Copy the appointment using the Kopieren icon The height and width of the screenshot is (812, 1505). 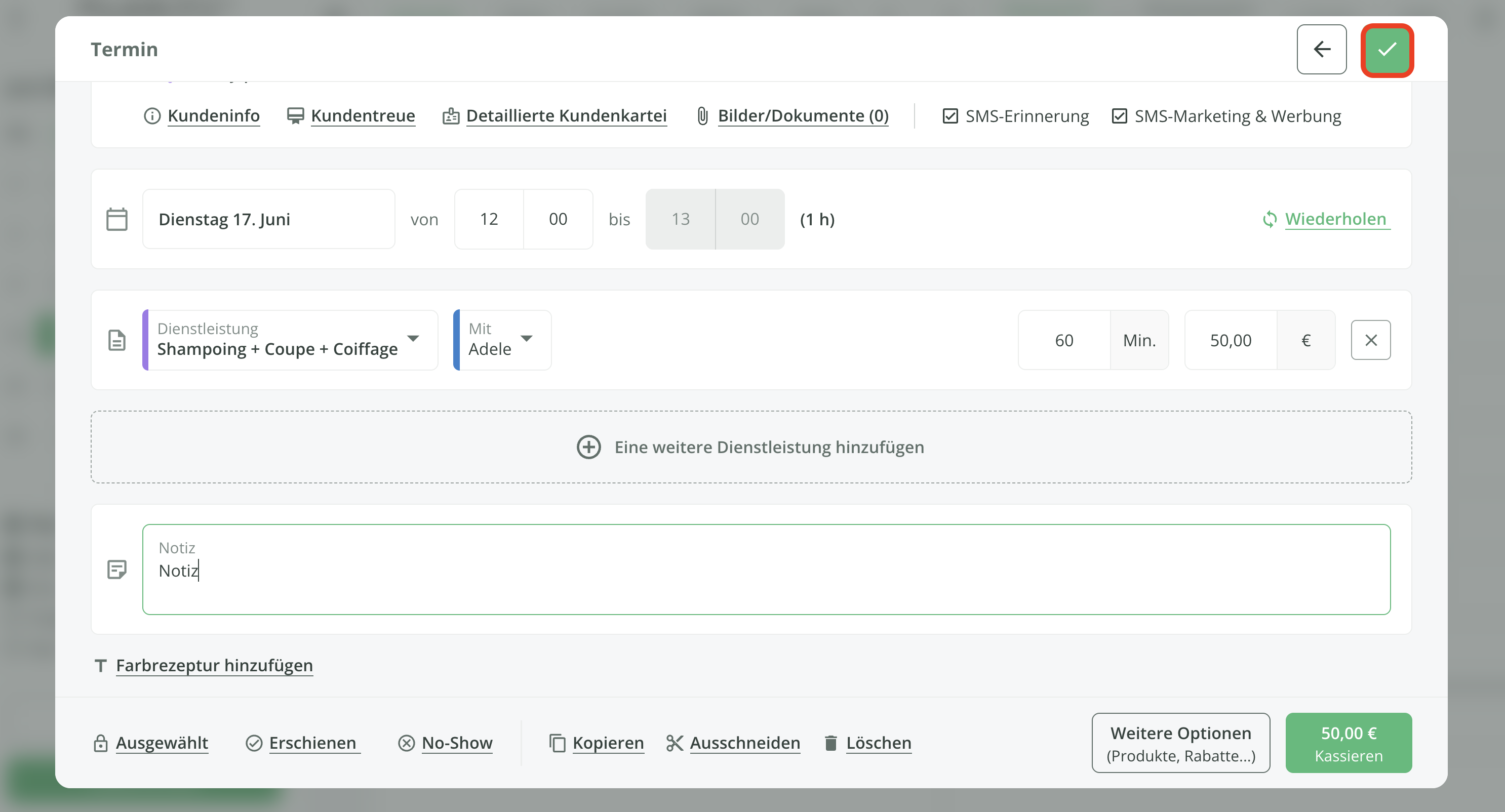click(x=557, y=743)
